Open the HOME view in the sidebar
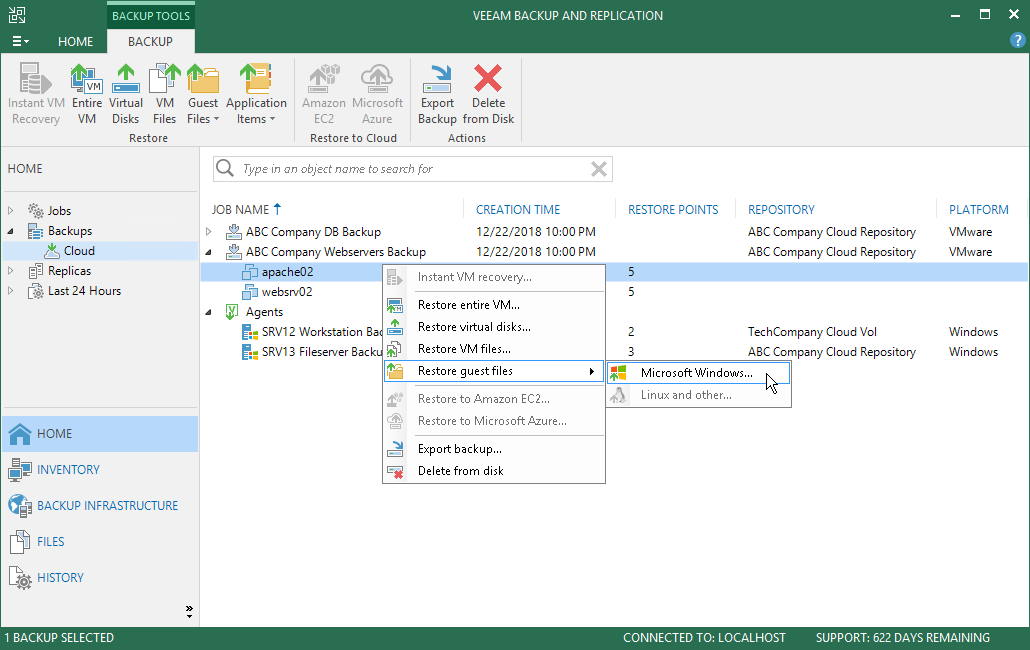 click(x=100, y=433)
